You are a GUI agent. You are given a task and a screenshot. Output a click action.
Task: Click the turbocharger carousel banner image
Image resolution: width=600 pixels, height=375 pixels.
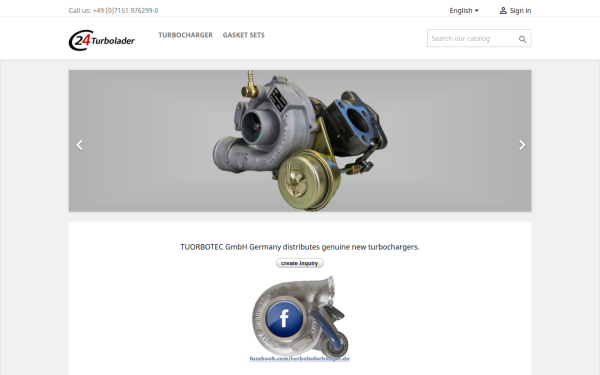click(x=300, y=141)
